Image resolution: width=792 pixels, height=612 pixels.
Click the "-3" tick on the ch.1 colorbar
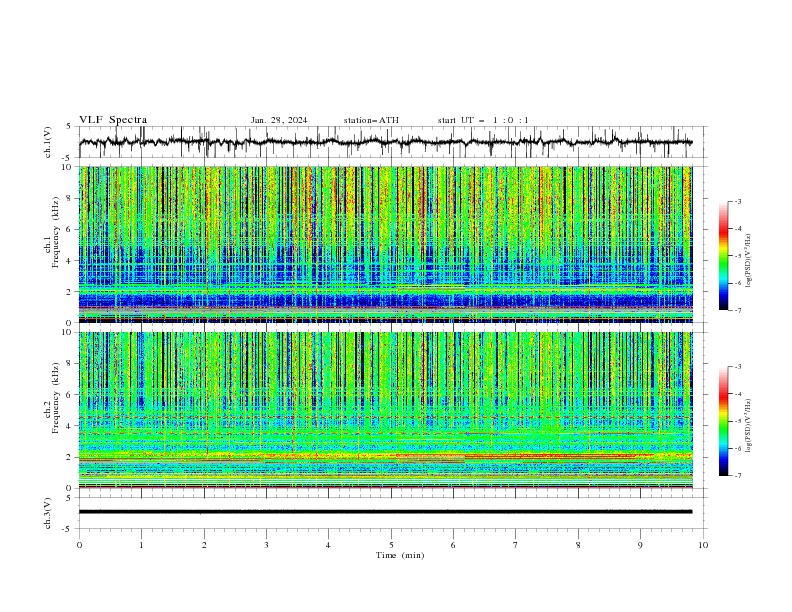pyautogui.click(x=737, y=202)
